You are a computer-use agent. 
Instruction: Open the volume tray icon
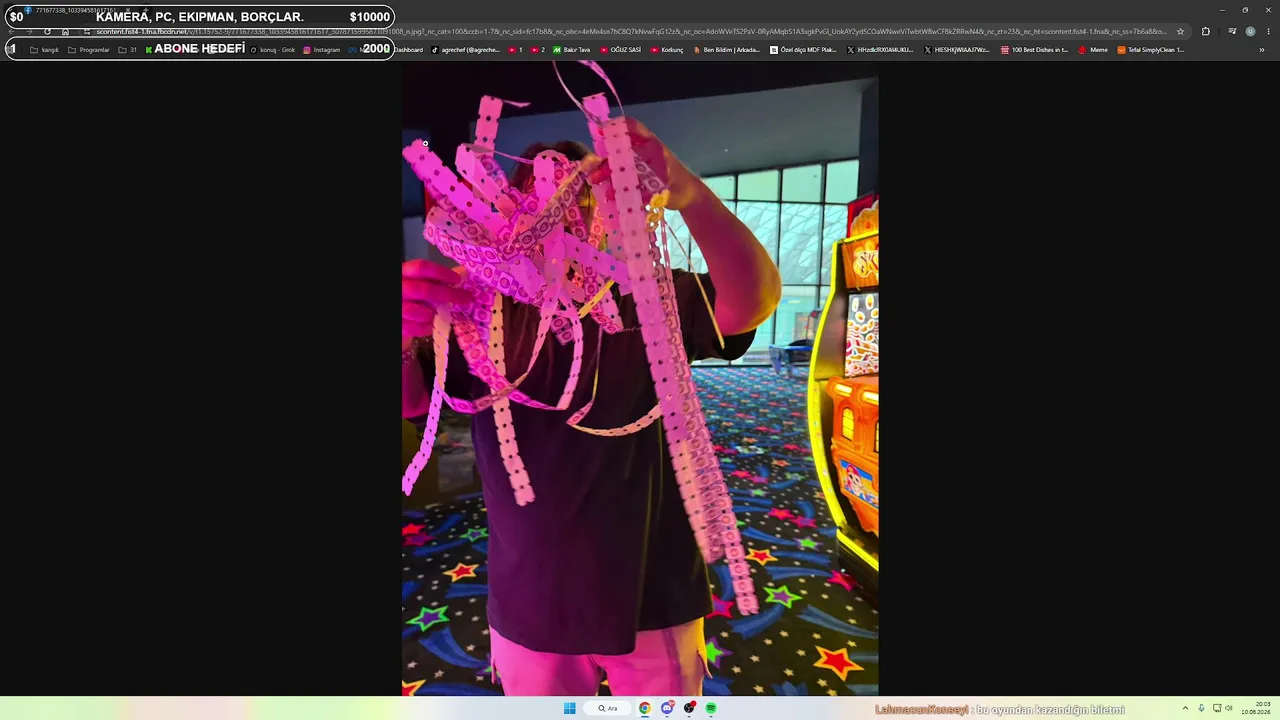point(1229,708)
